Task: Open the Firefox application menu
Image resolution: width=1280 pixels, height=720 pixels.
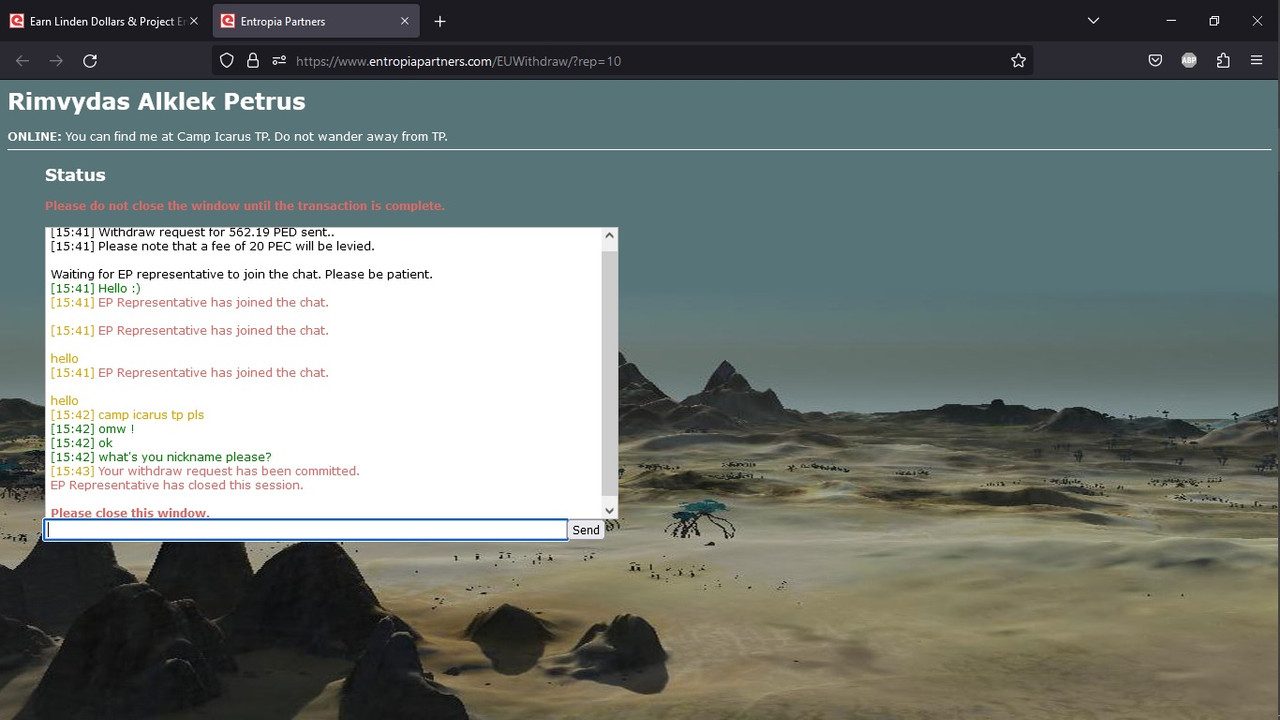Action: click(1257, 61)
